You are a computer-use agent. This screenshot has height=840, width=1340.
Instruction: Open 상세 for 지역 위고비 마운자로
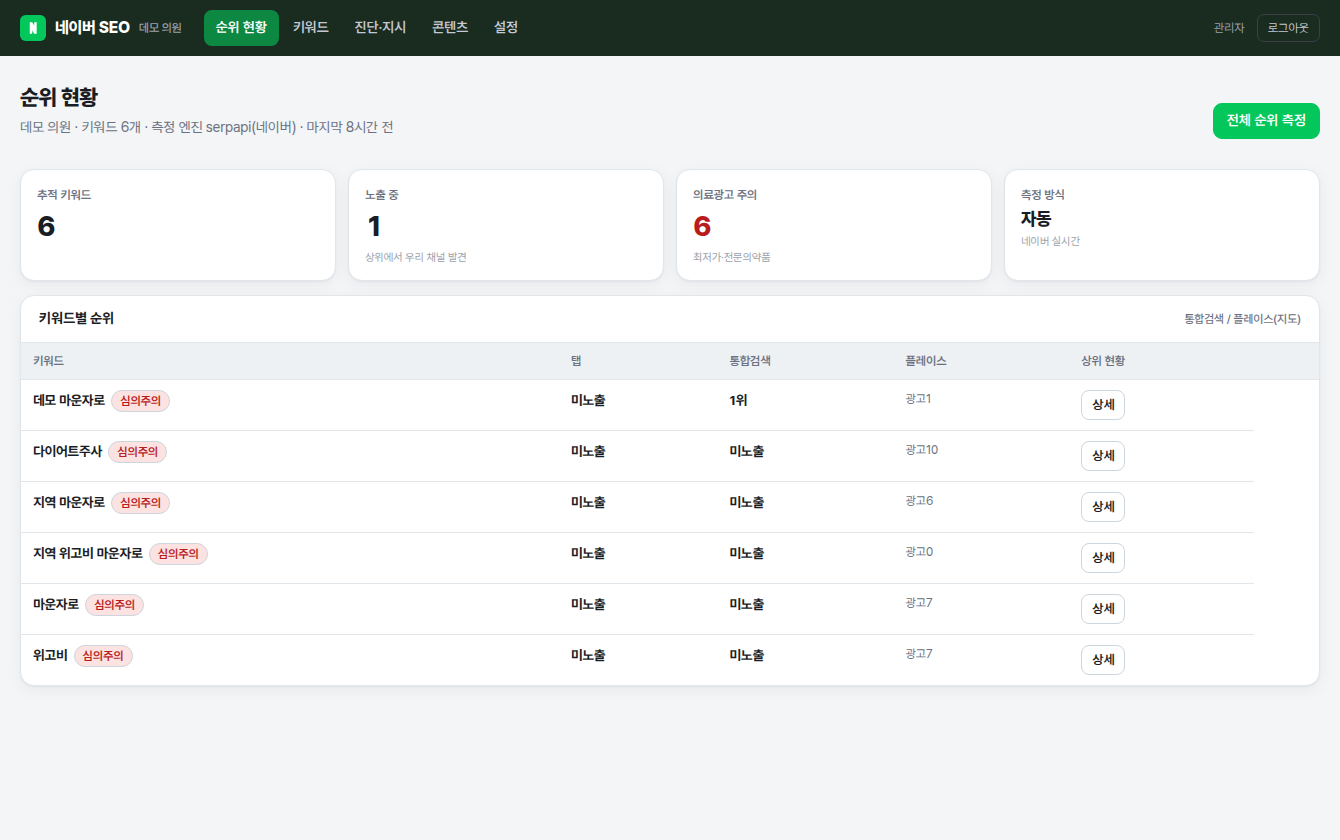(x=1103, y=558)
